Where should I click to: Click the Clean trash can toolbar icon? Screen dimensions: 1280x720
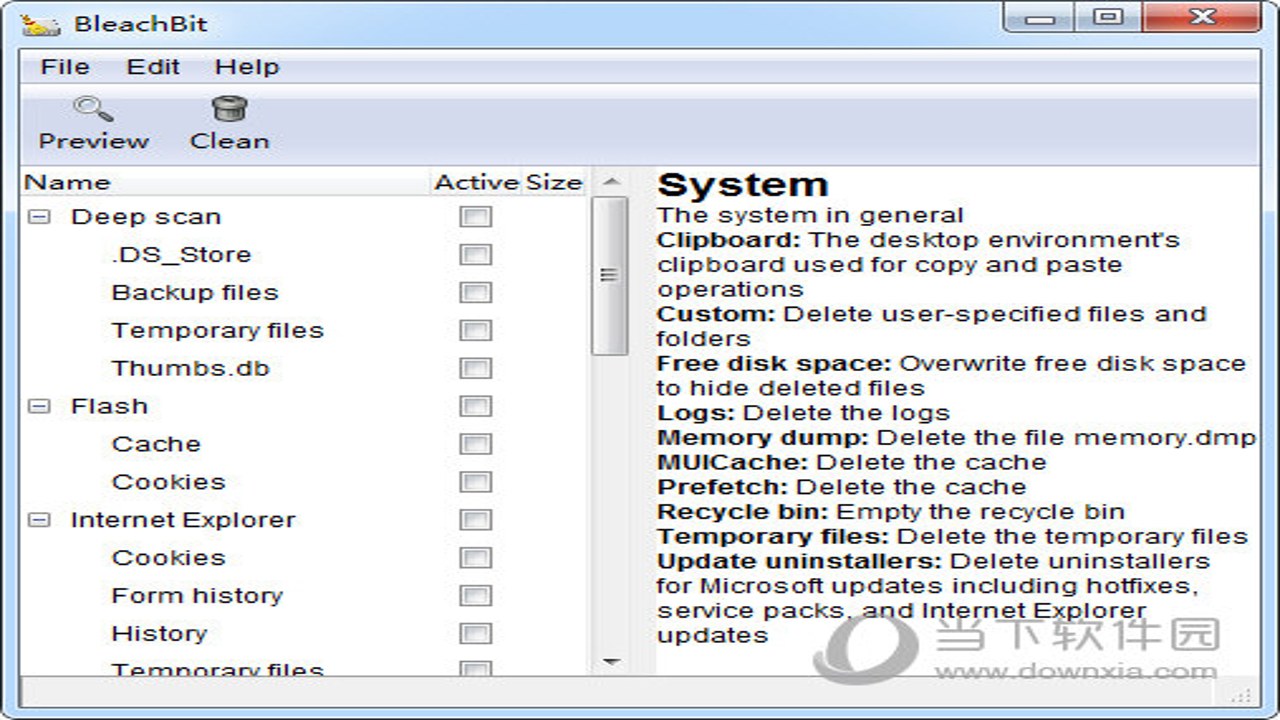229,108
